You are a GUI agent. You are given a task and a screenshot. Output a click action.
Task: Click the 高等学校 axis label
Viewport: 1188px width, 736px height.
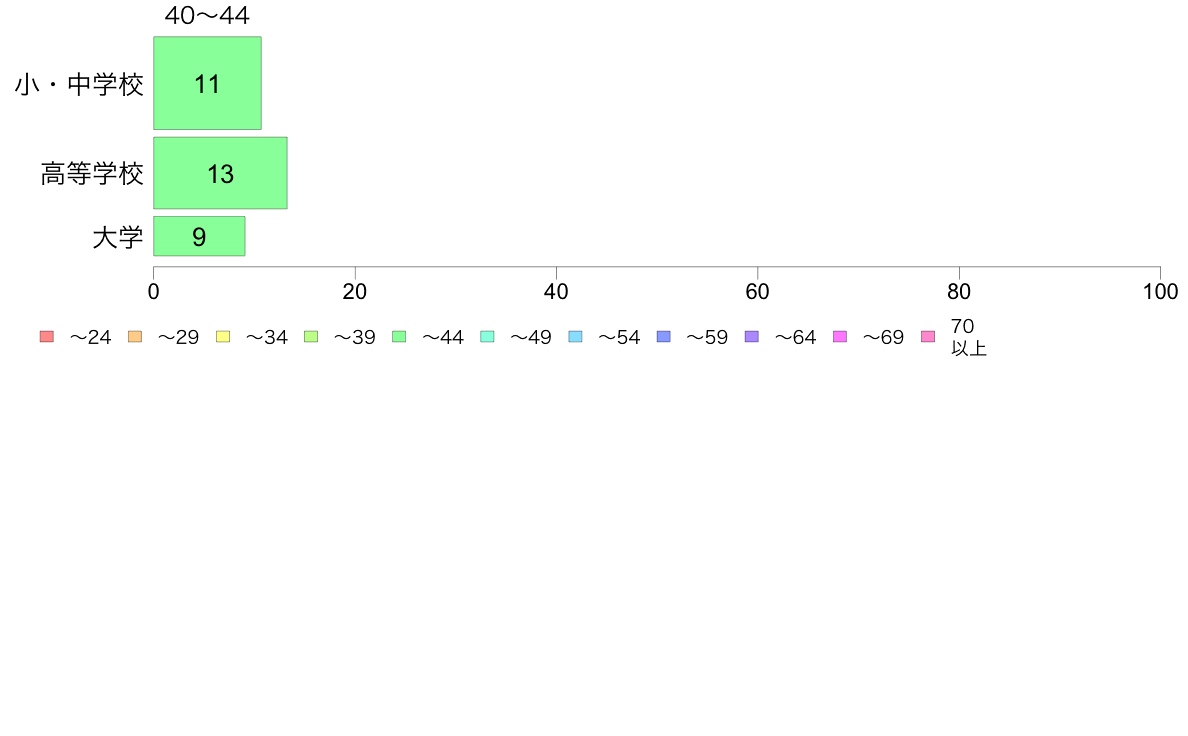(92, 174)
